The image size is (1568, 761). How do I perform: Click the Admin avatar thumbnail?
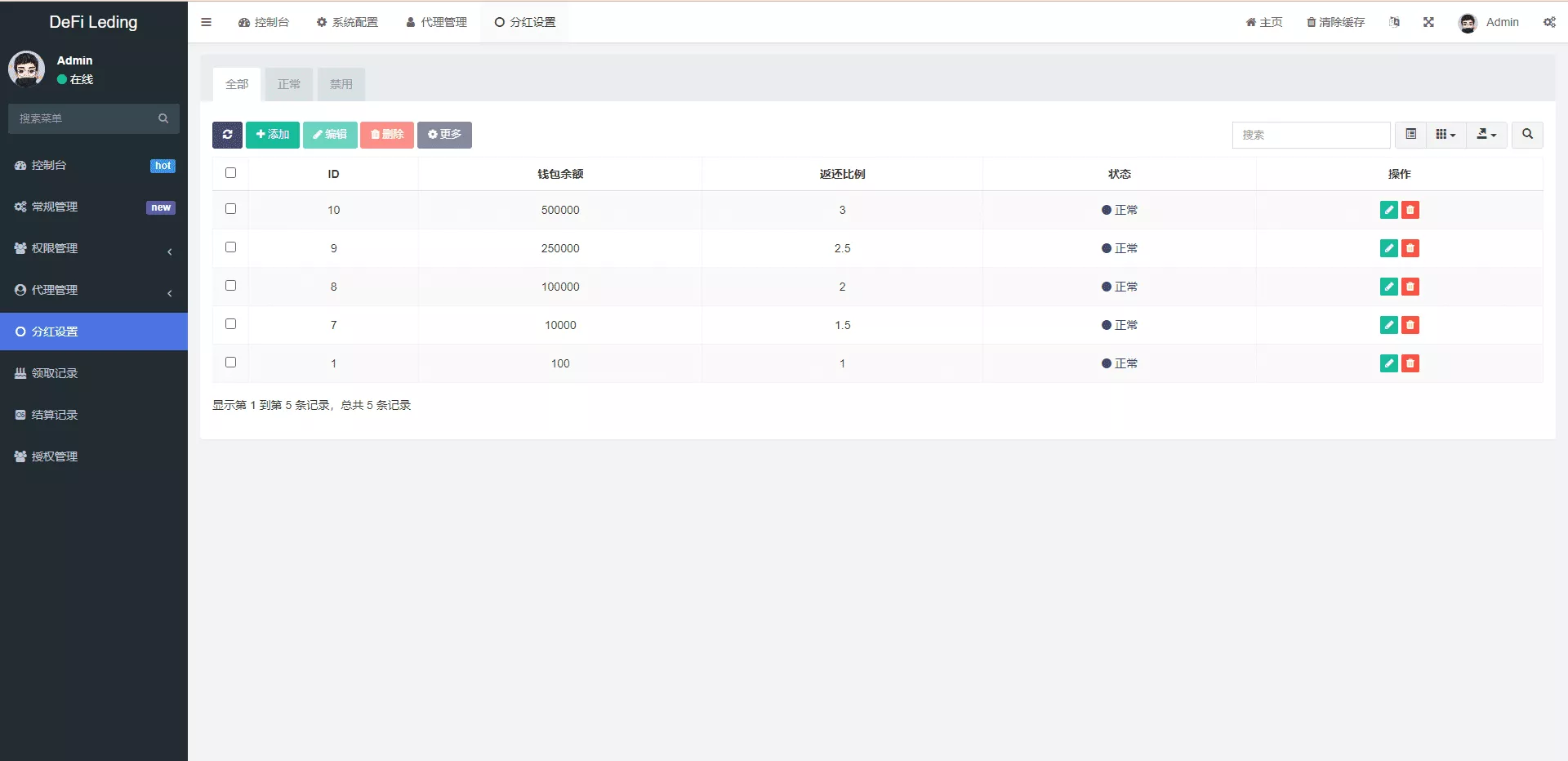[1466, 22]
